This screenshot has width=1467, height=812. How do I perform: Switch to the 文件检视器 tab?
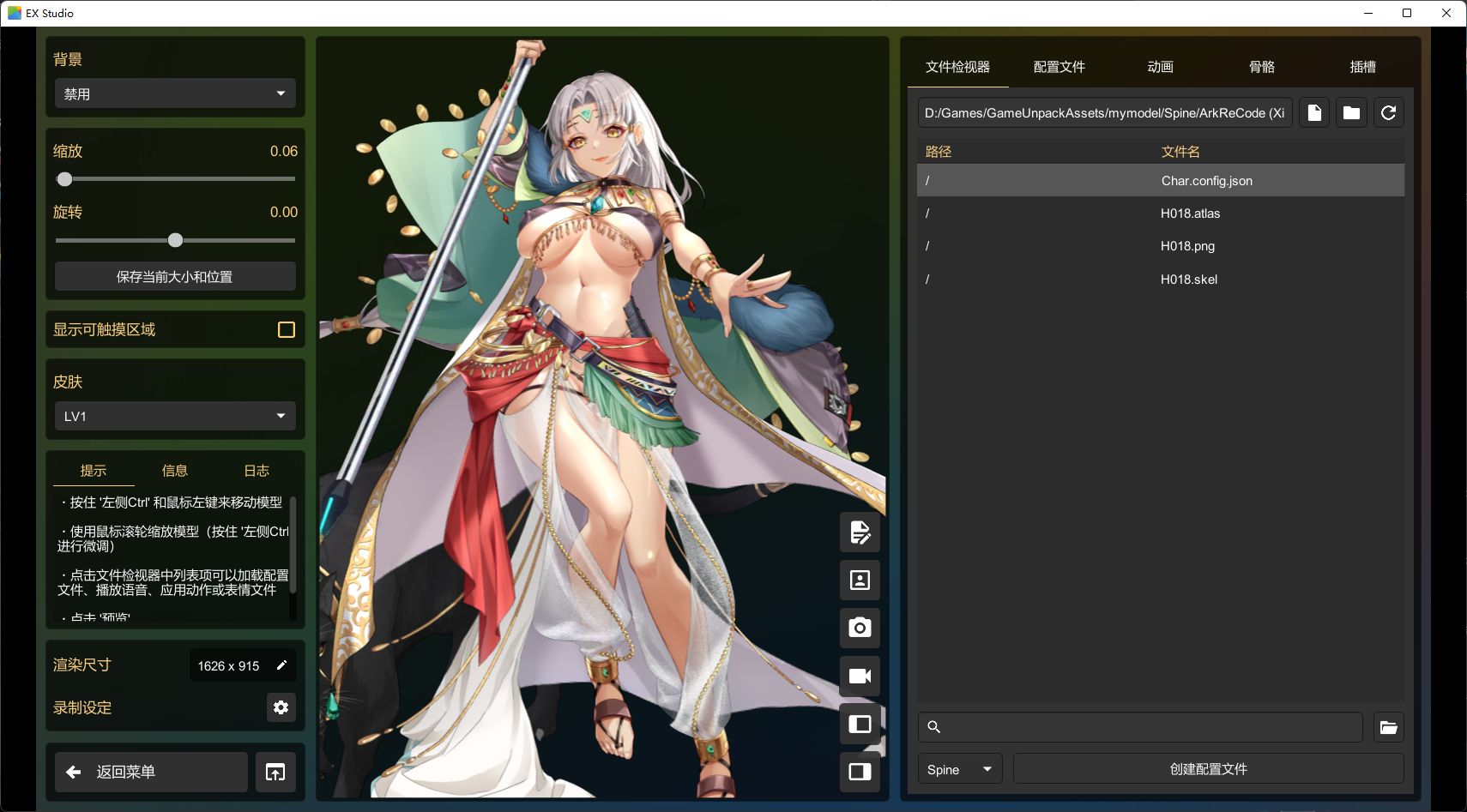958,67
